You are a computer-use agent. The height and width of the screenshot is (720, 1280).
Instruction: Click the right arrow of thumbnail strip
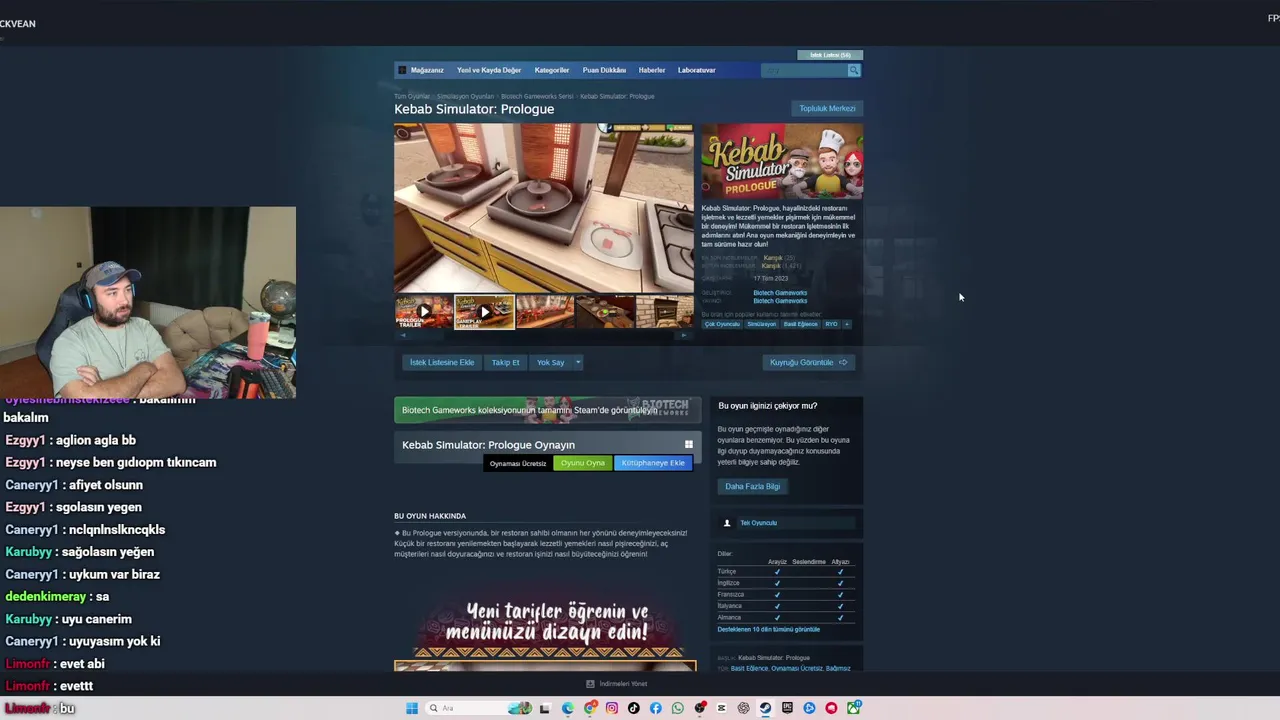[684, 335]
